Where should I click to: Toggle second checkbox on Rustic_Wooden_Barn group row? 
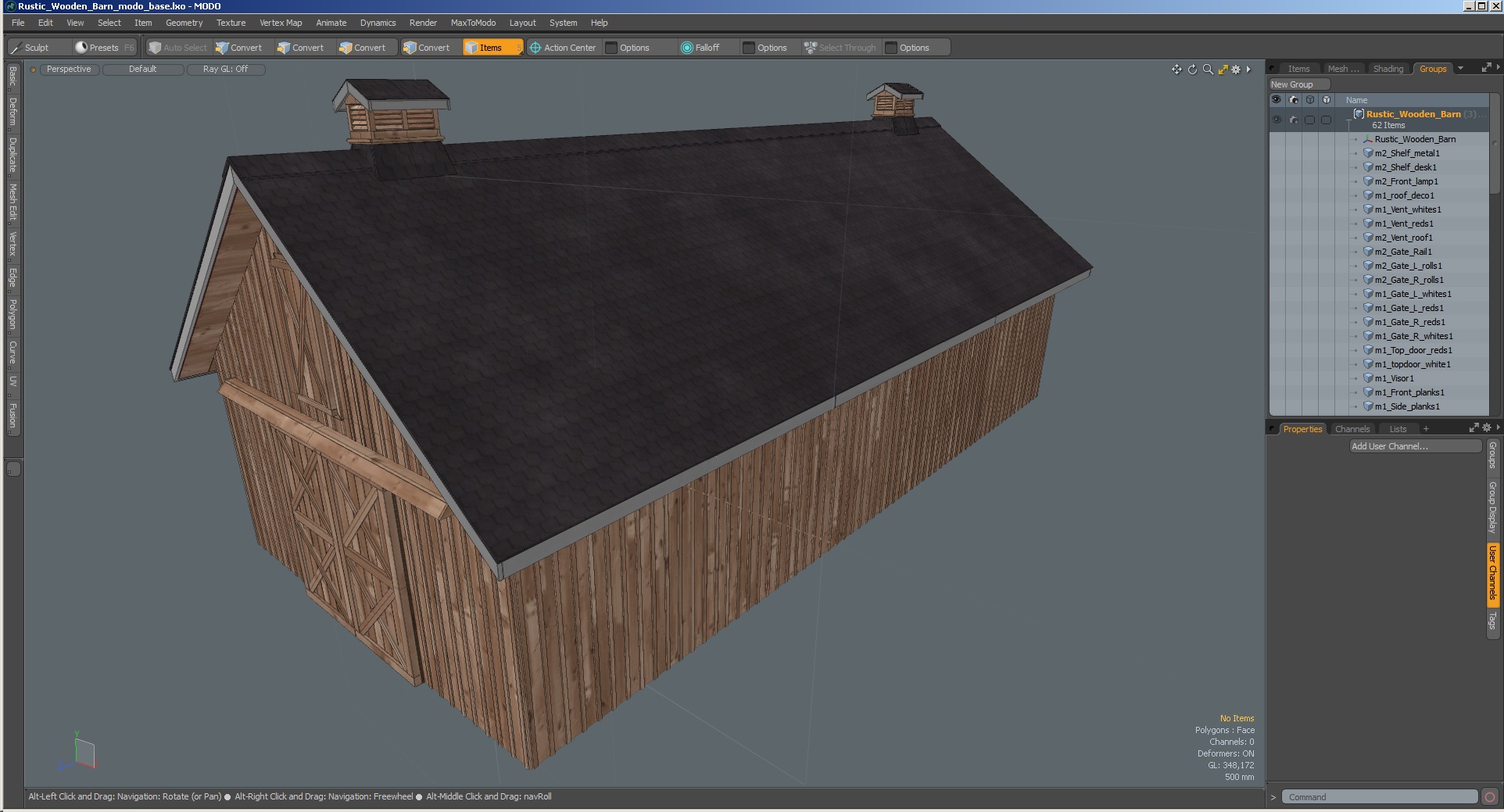tap(1327, 120)
